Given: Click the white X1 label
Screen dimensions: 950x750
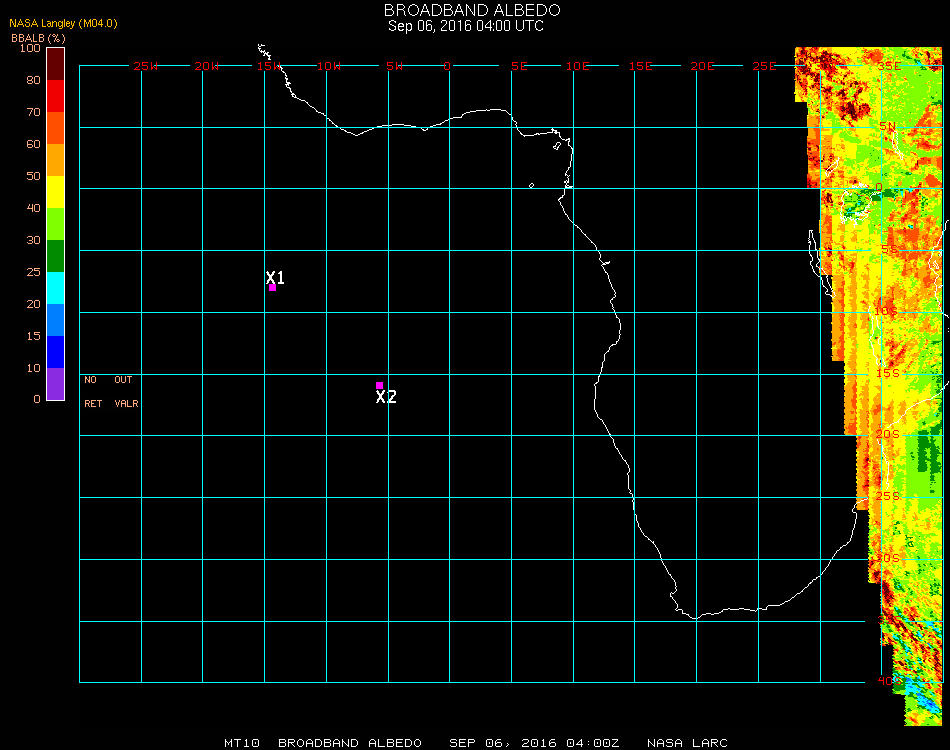Looking at the screenshot, I should tap(275, 277).
